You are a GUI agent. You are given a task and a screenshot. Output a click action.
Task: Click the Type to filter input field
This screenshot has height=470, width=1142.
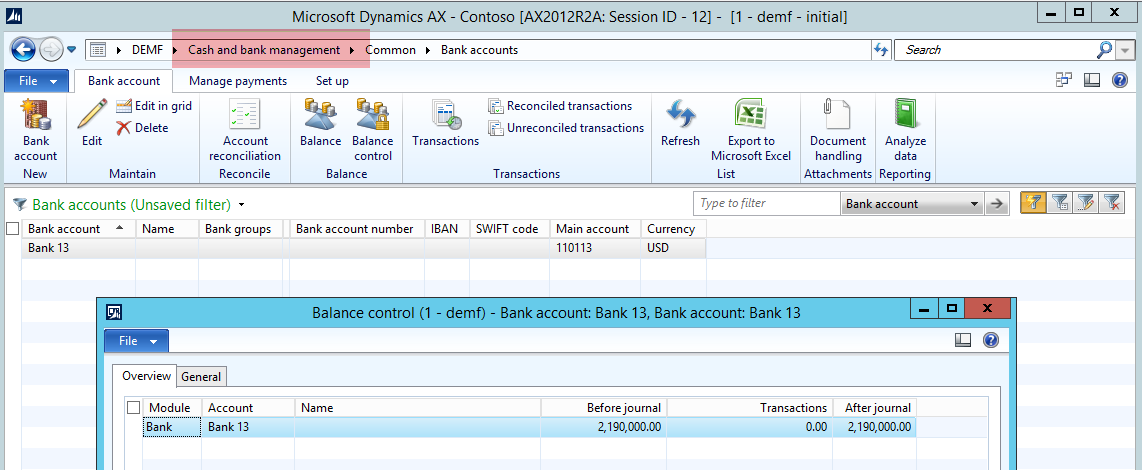(x=765, y=204)
